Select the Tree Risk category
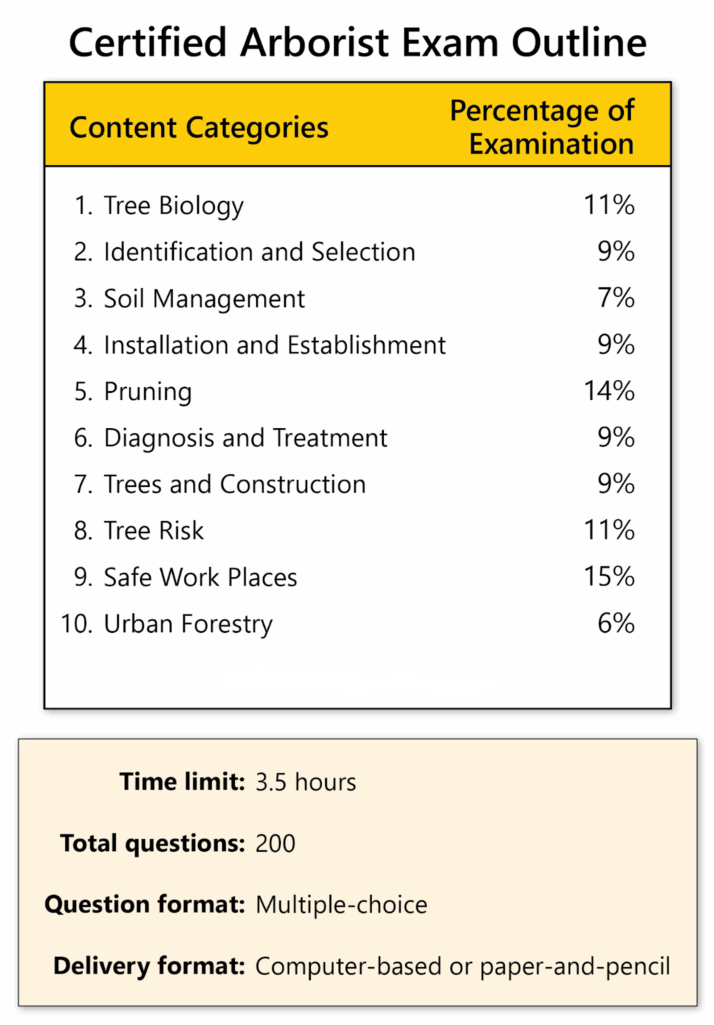This screenshot has width=714, height=1025. [153, 531]
